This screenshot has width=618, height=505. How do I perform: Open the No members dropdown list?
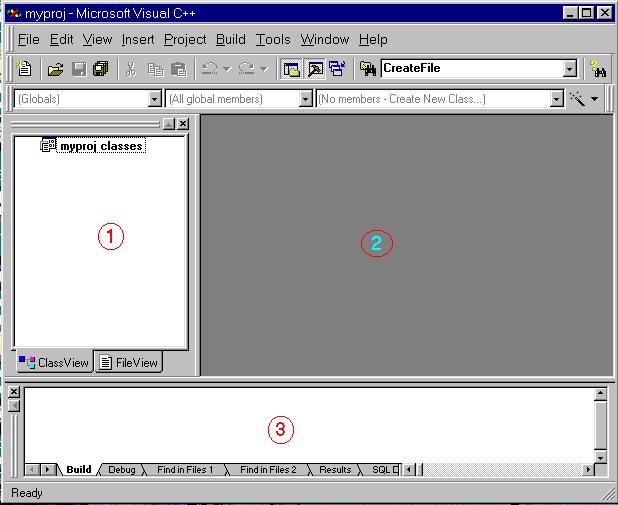pos(556,99)
